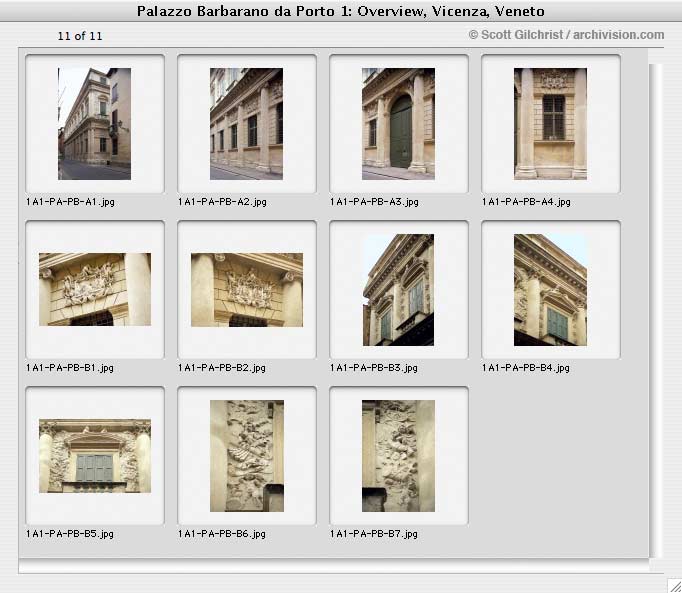
Task: Click filename label 1A1-PA-PB-B7.jpg
Action: 374,533
